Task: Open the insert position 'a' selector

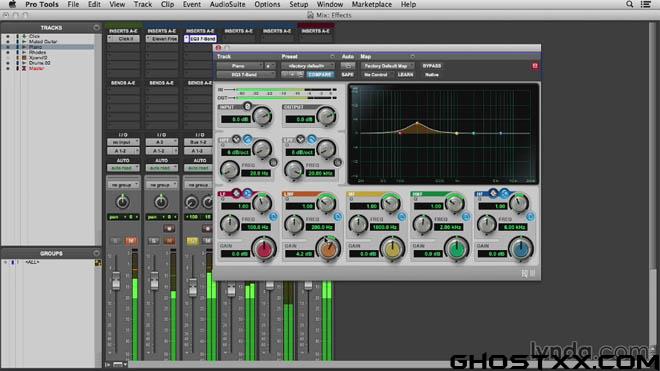Action: (269, 66)
